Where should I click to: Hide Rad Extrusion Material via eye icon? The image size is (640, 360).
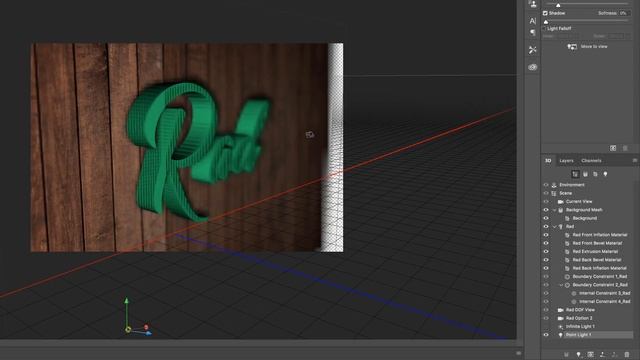tap(546, 251)
